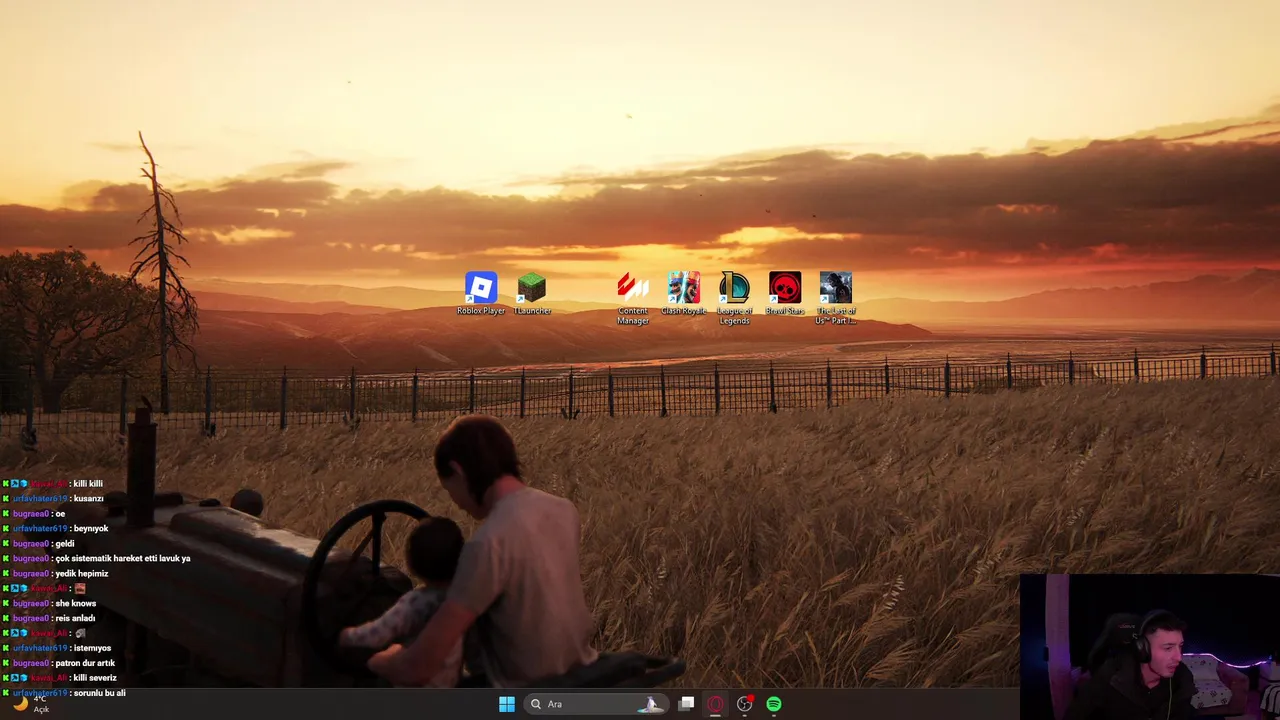Click chat message 'sorunlu bu ali'
1280x720 pixels.
100,693
